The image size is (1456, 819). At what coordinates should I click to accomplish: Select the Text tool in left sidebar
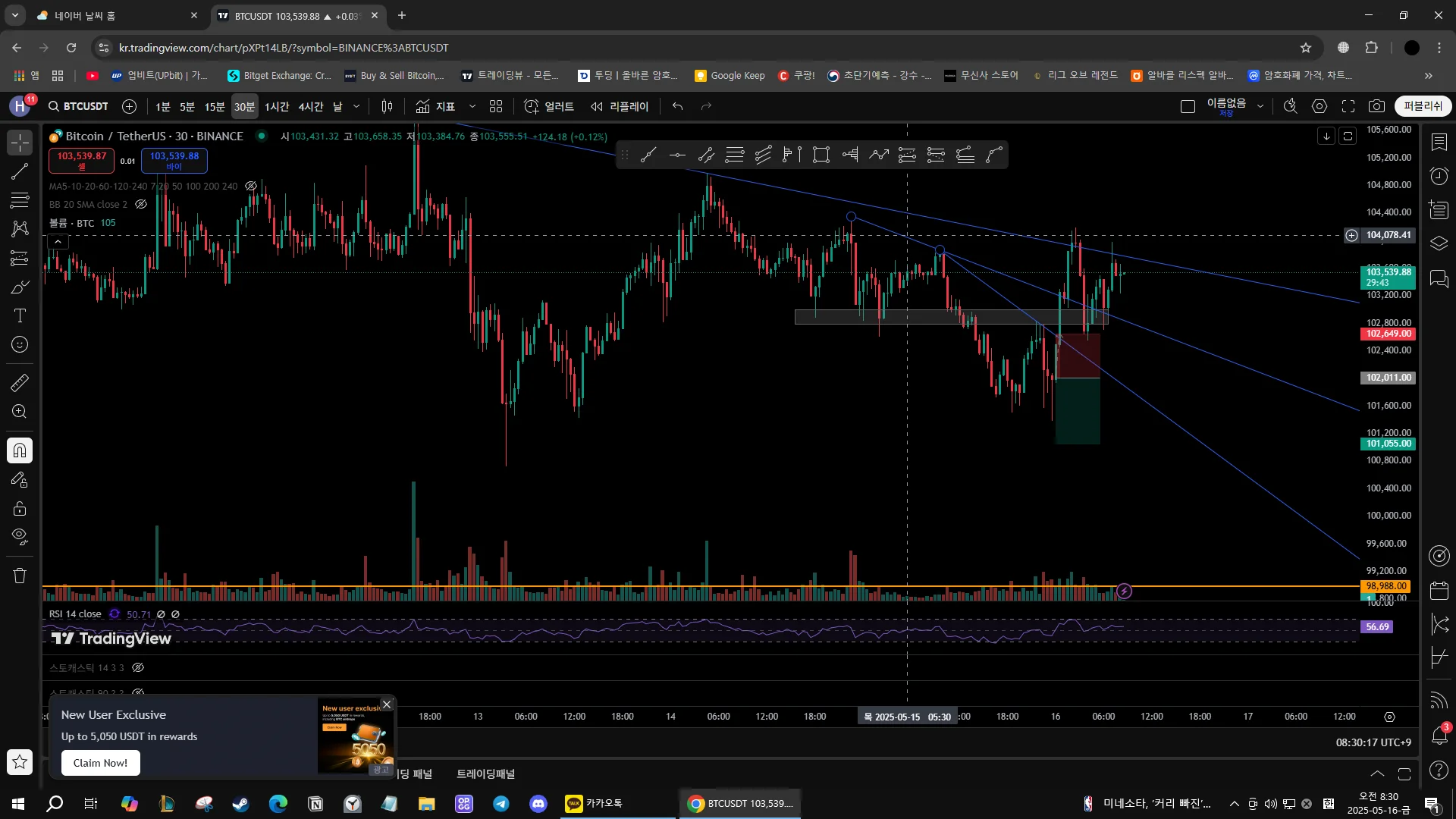coord(20,315)
